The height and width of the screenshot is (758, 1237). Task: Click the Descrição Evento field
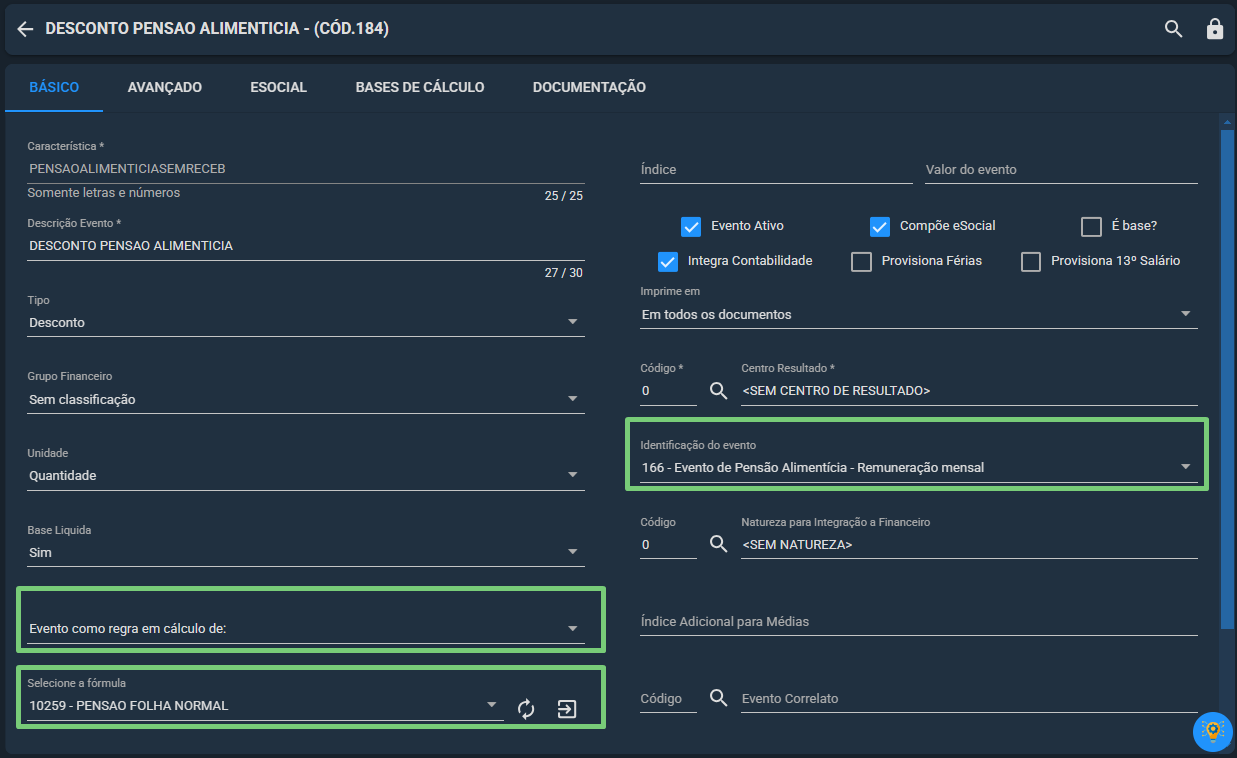tap(305, 246)
